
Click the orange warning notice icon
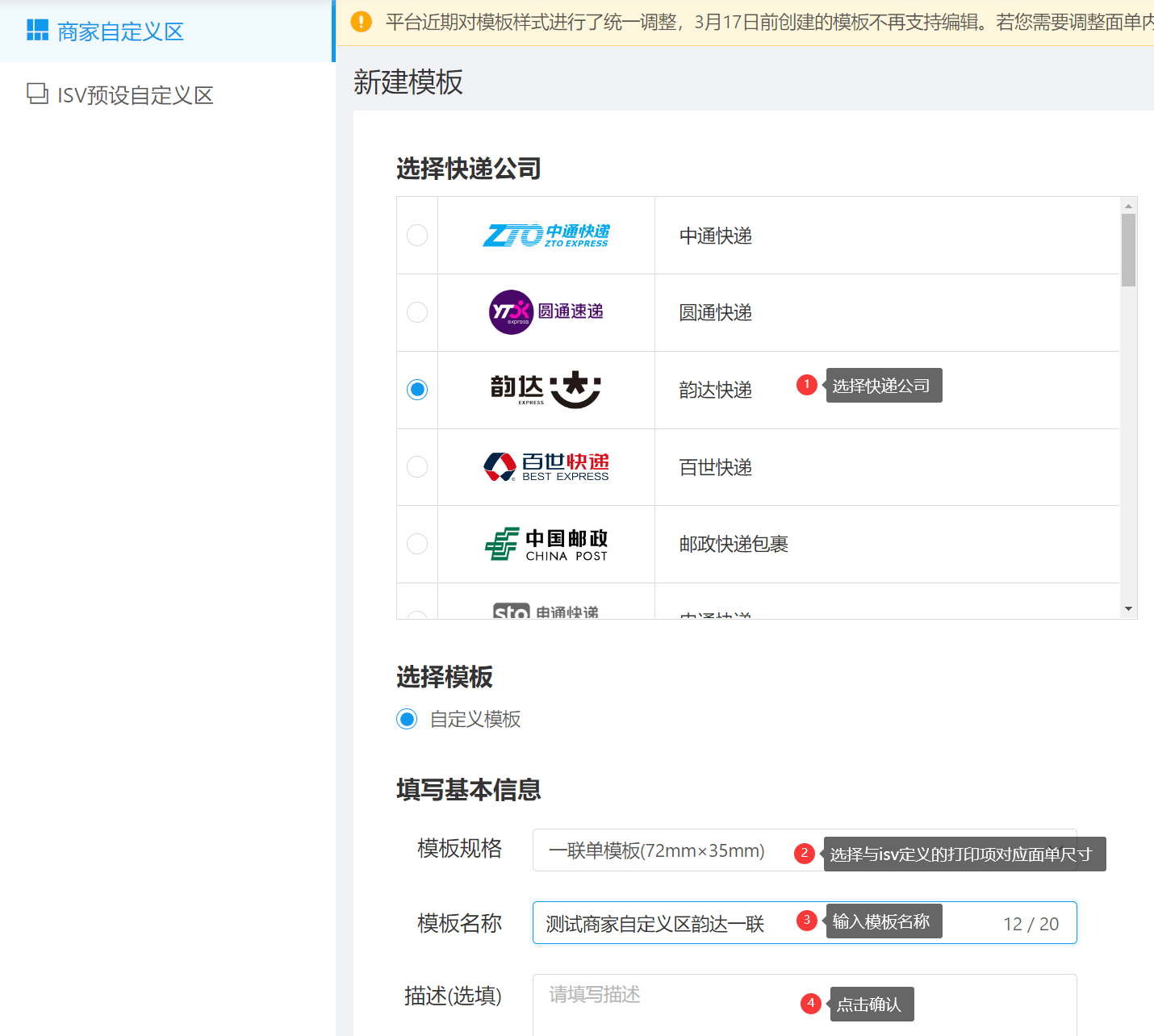click(362, 22)
